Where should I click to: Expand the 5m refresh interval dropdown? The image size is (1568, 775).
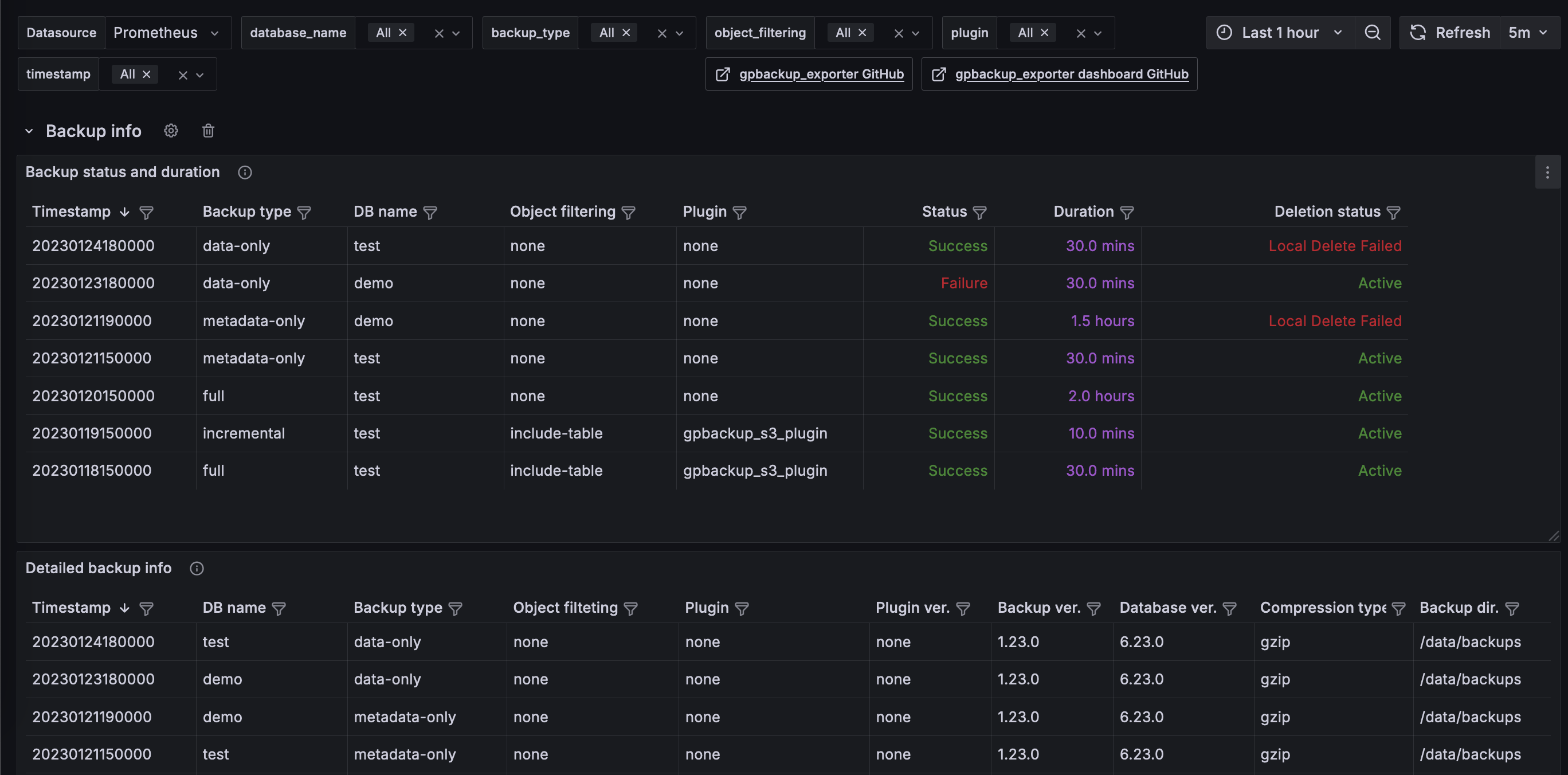point(1527,33)
